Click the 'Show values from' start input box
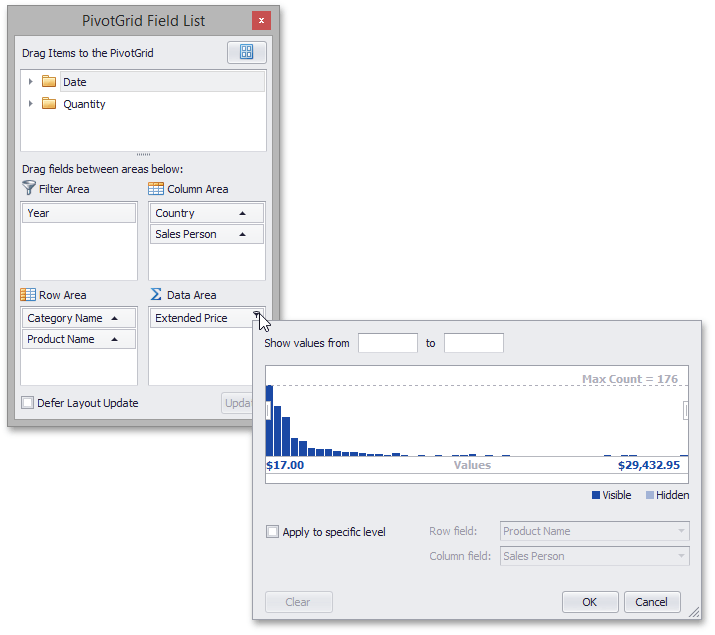 pos(387,343)
